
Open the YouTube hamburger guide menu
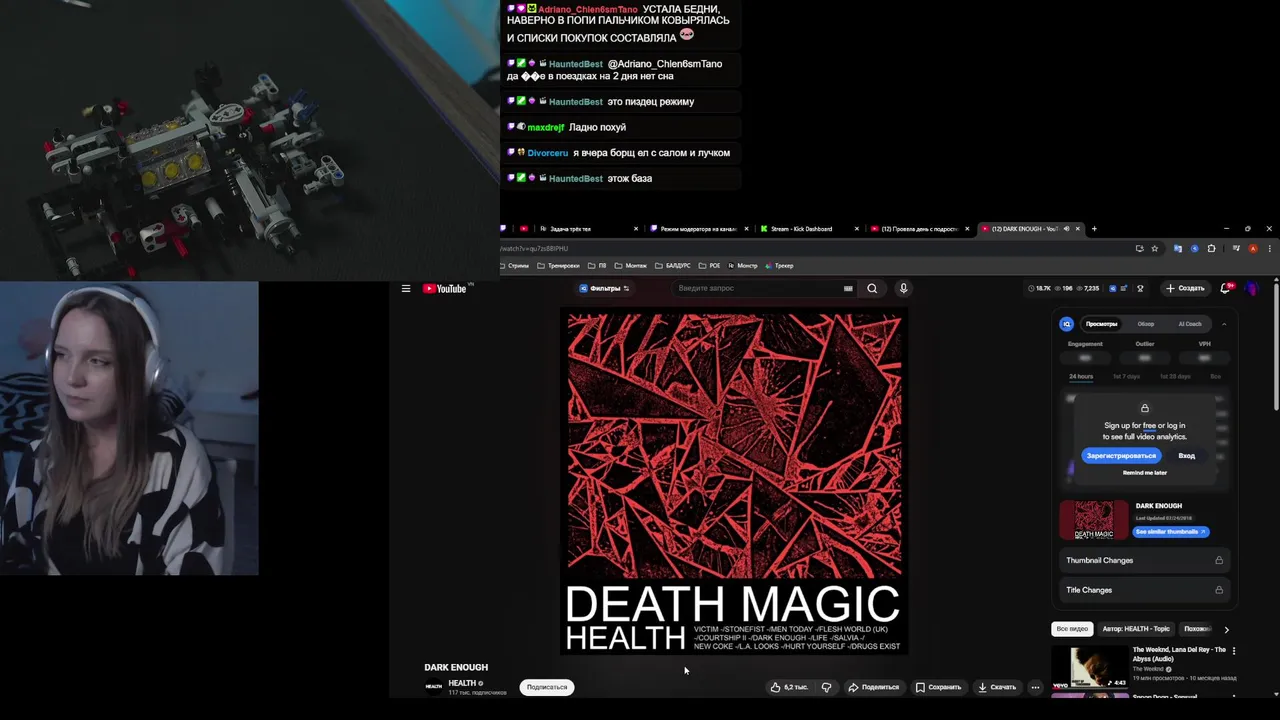406,288
